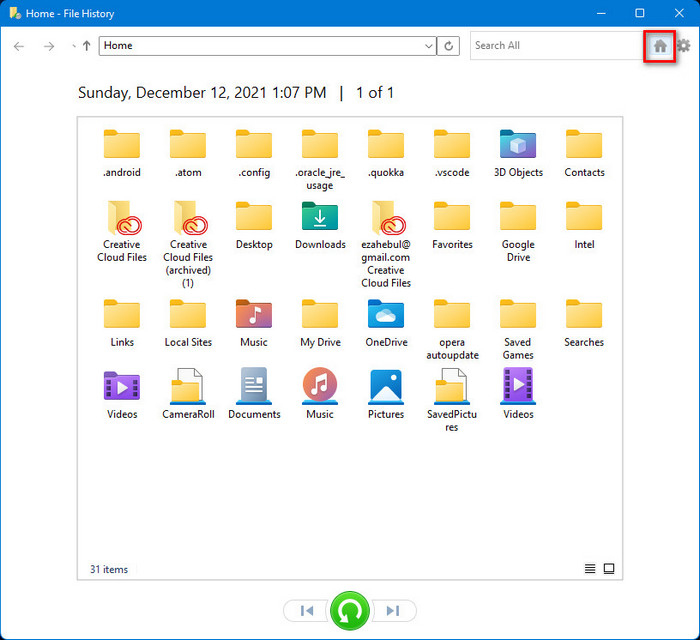Select the CameraRoll library
Image resolution: width=700 pixels, height=640 pixels.
pos(188,394)
